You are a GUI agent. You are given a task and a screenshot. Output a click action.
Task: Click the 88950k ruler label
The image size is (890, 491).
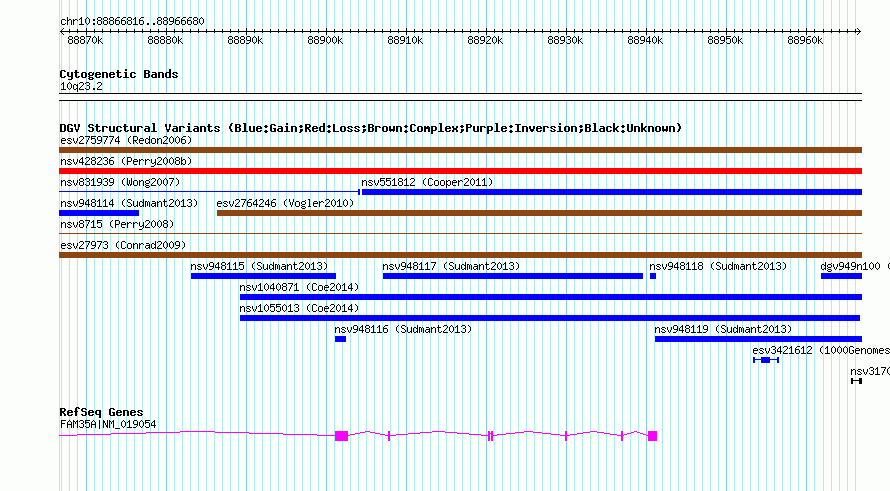point(725,40)
